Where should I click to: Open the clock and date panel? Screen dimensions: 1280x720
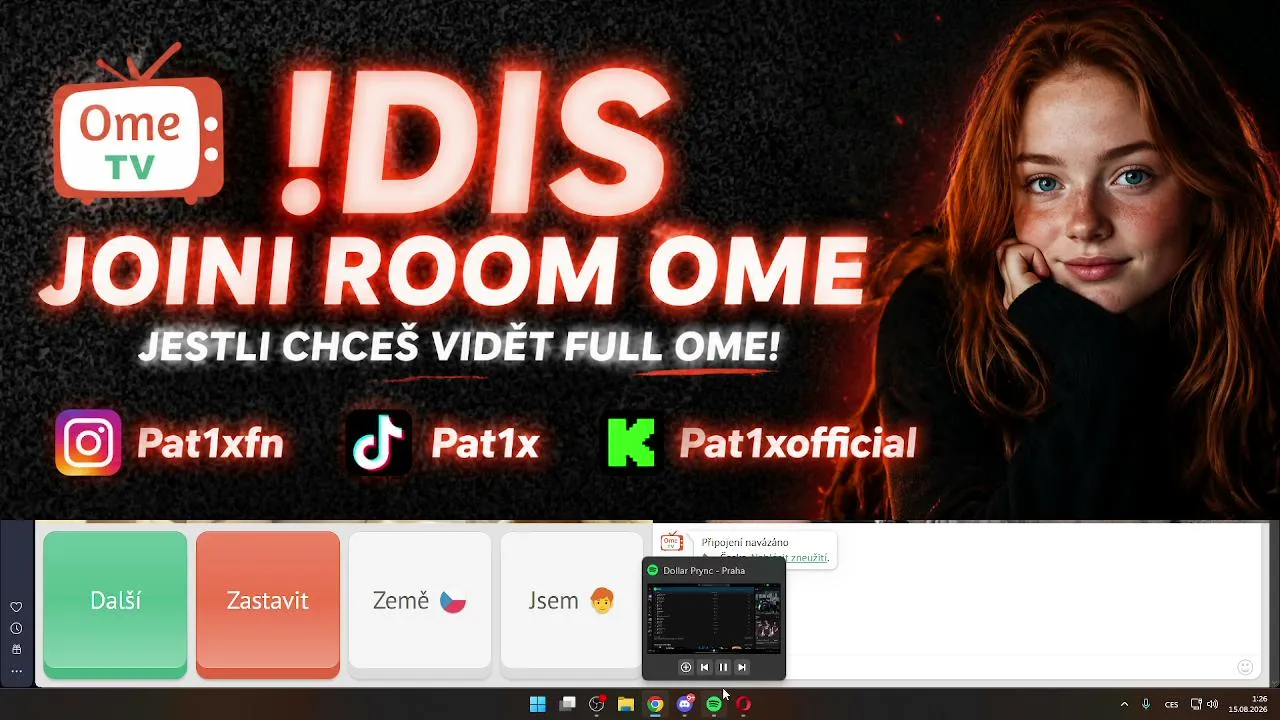tap(1248, 704)
